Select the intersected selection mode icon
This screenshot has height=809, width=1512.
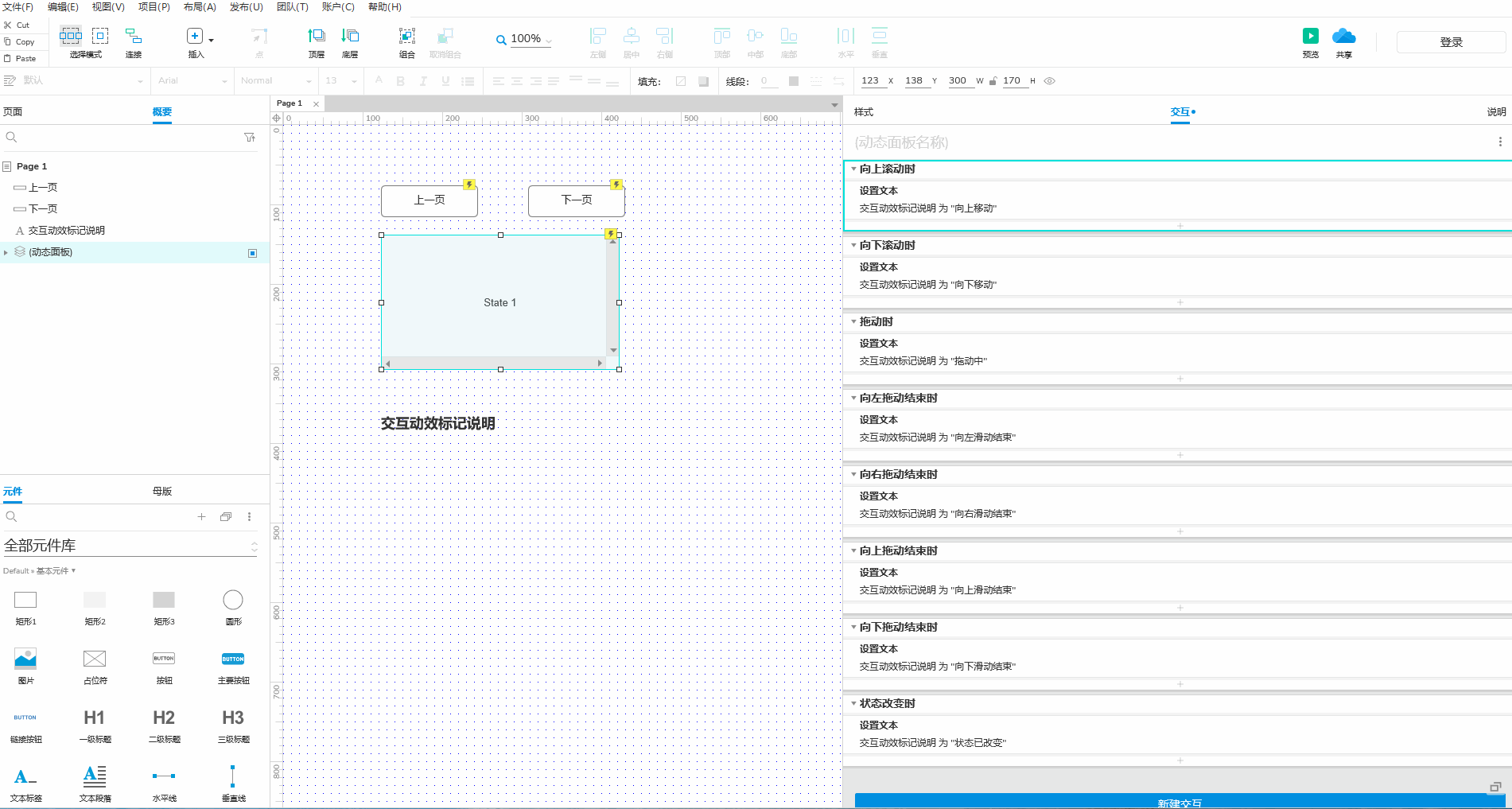pyautogui.click(x=70, y=35)
